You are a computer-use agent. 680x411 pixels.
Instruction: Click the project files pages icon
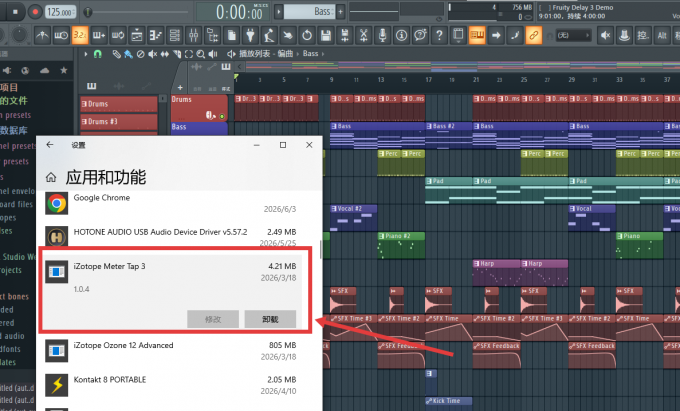[x=232, y=36]
